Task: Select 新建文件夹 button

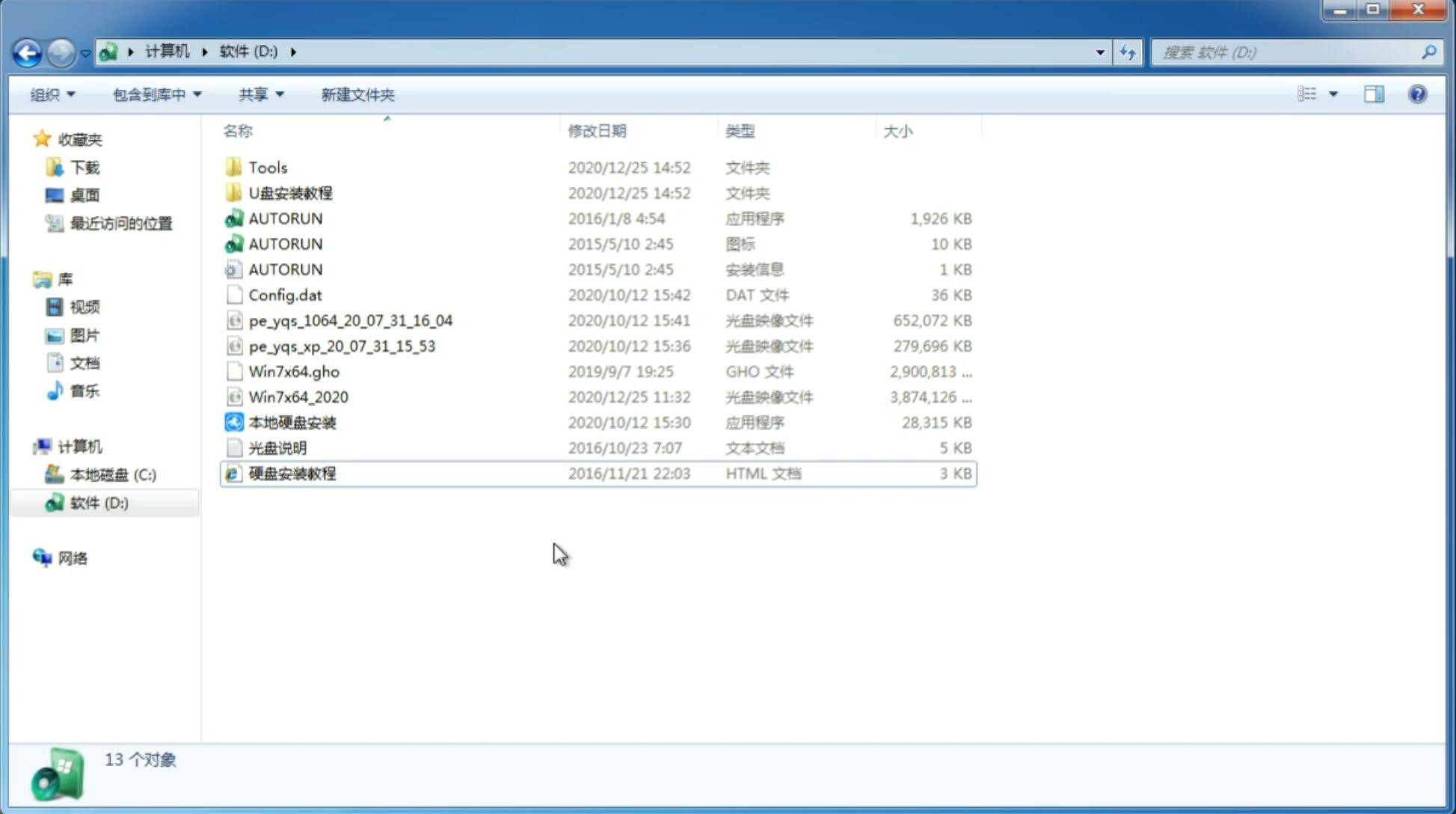Action: (357, 94)
